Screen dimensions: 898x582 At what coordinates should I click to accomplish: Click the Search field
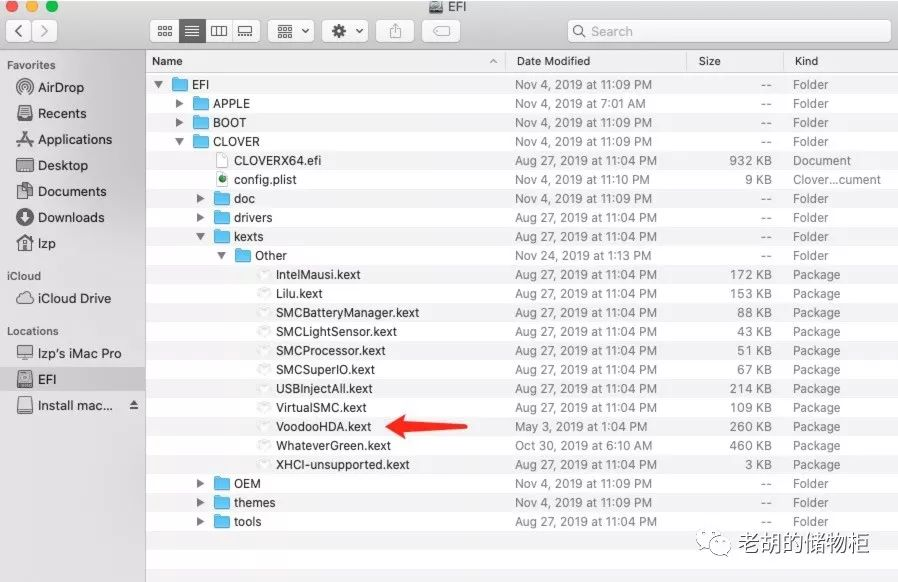click(728, 31)
